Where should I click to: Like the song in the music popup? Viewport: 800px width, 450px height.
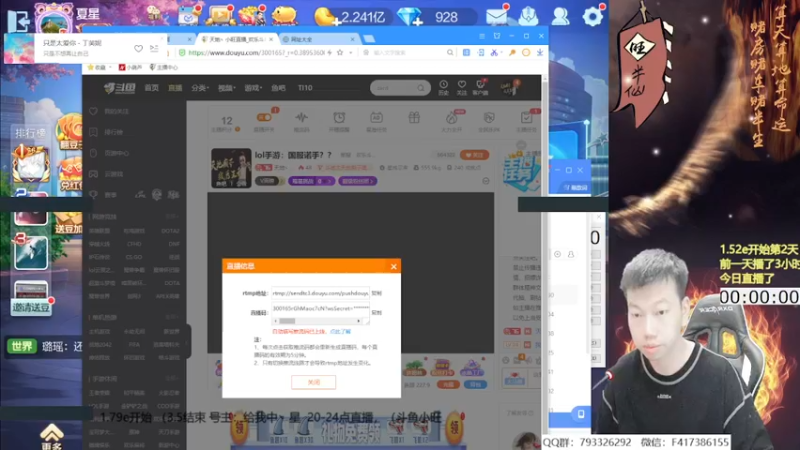point(138,48)
